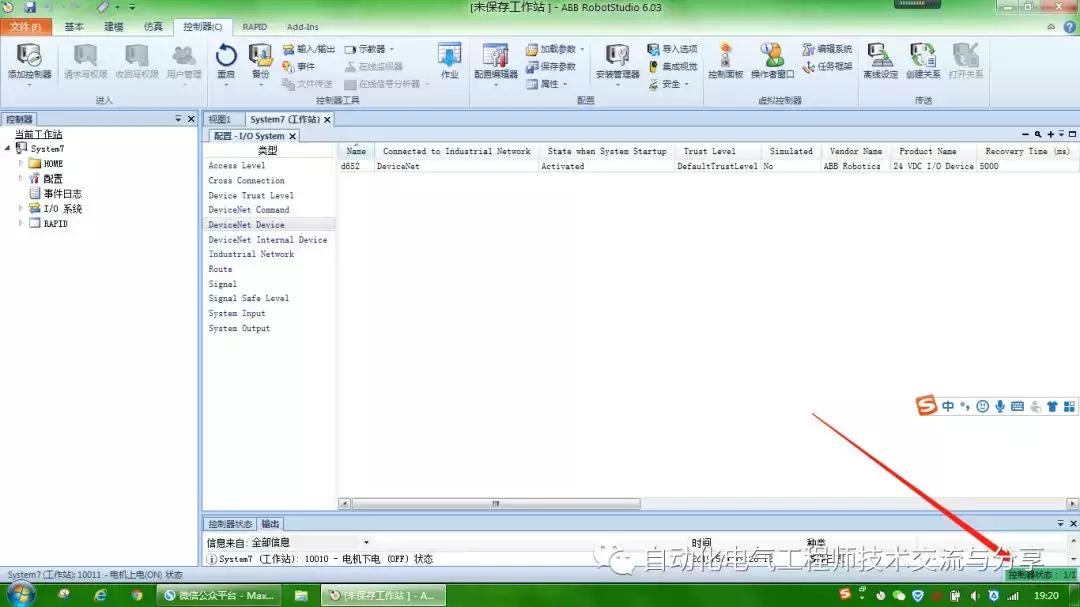Close the System7 (工作站) tab
The height and width of the screenshot is (607, 1080).
click(328, 119)
